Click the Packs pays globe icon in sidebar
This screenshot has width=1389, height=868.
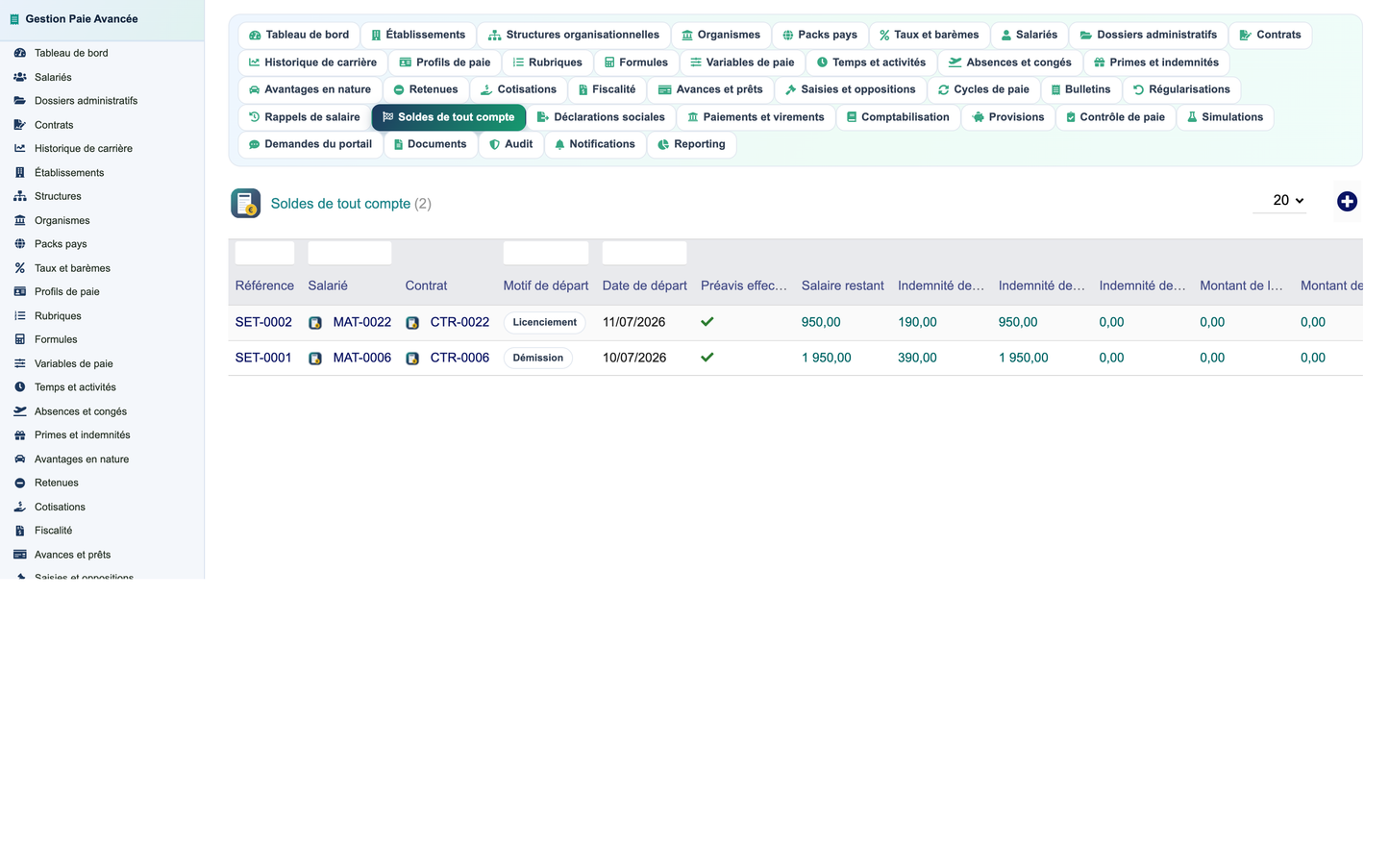(x=20, y=244)
